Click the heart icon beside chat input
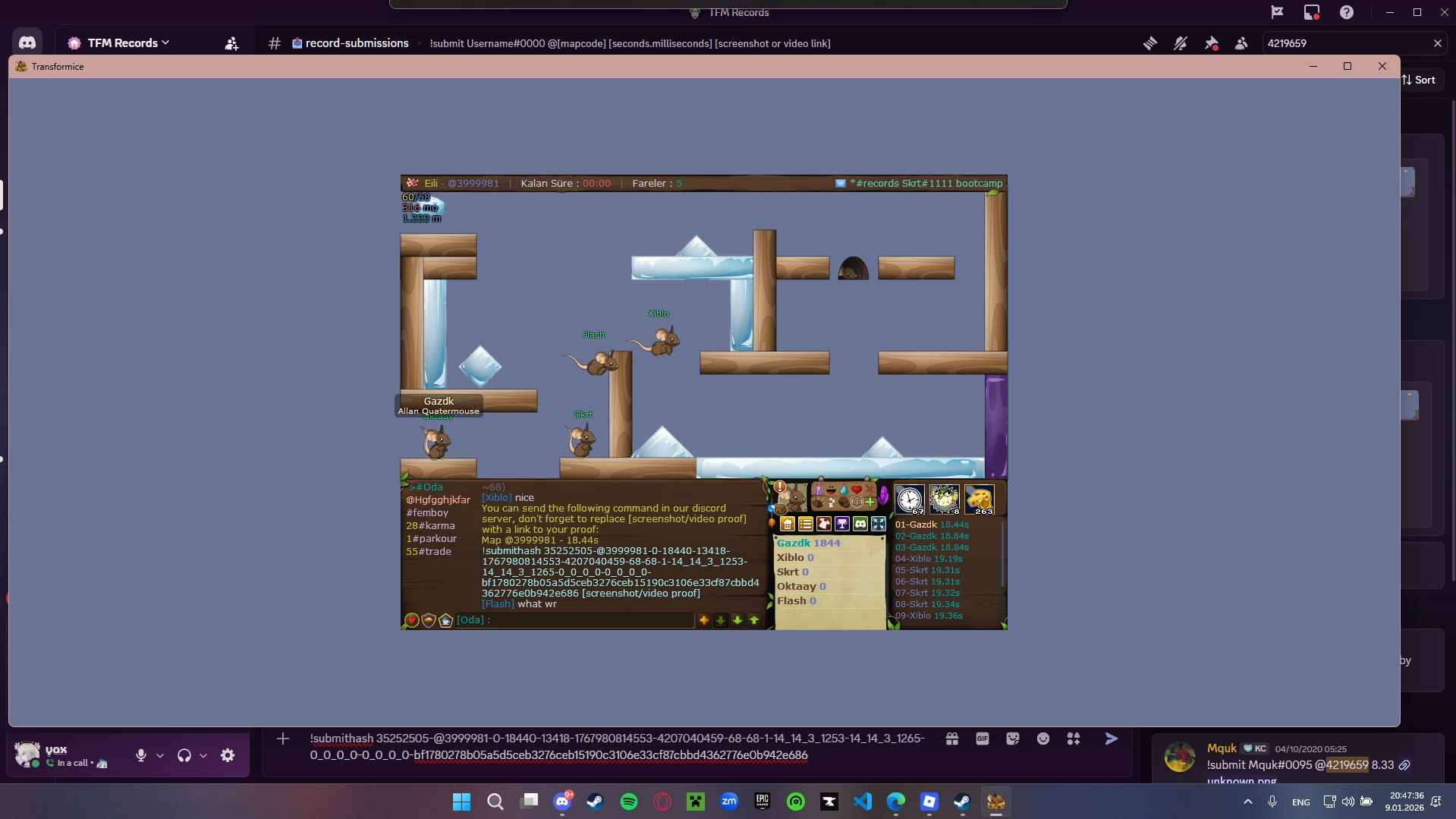The image size is (1456, 819). [412, 620]
